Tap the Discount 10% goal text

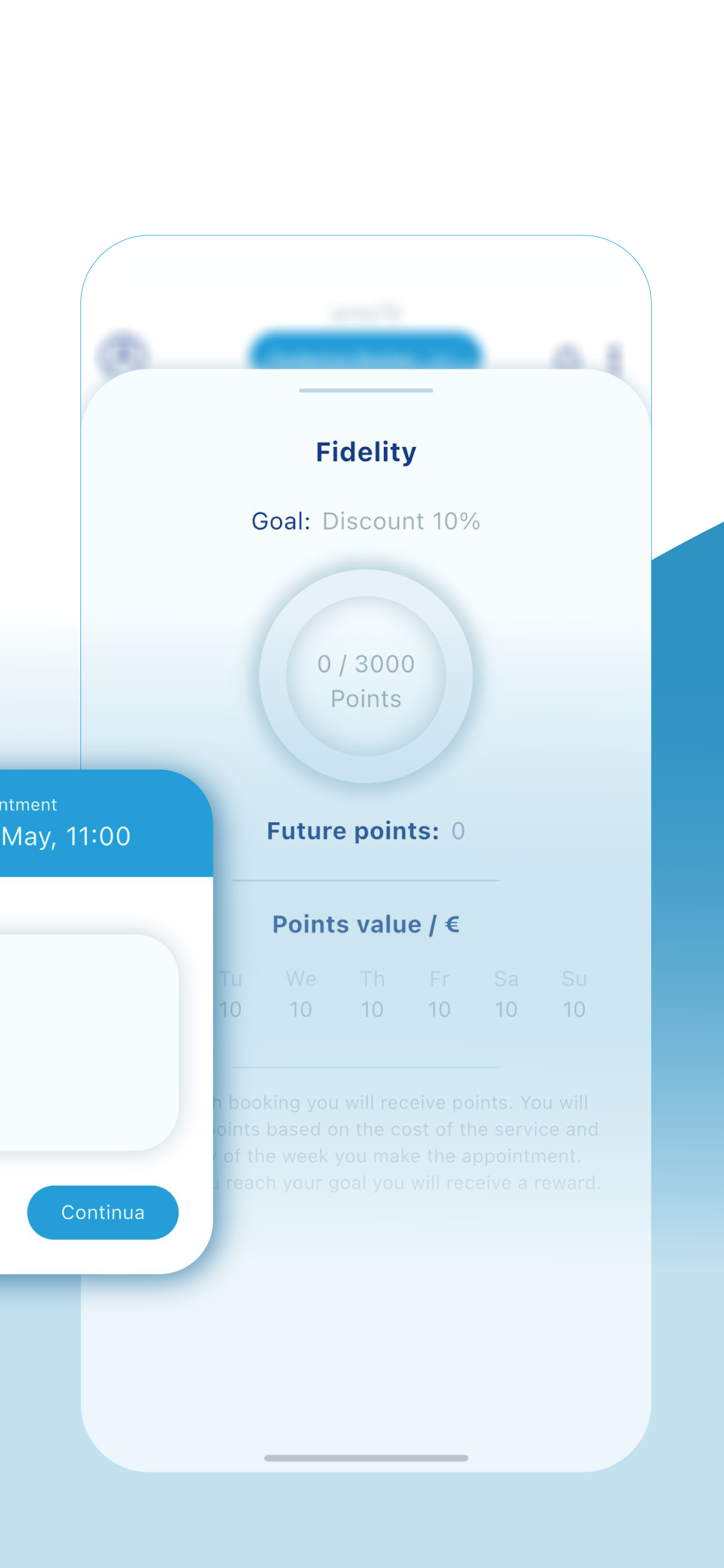click(401, 521)
